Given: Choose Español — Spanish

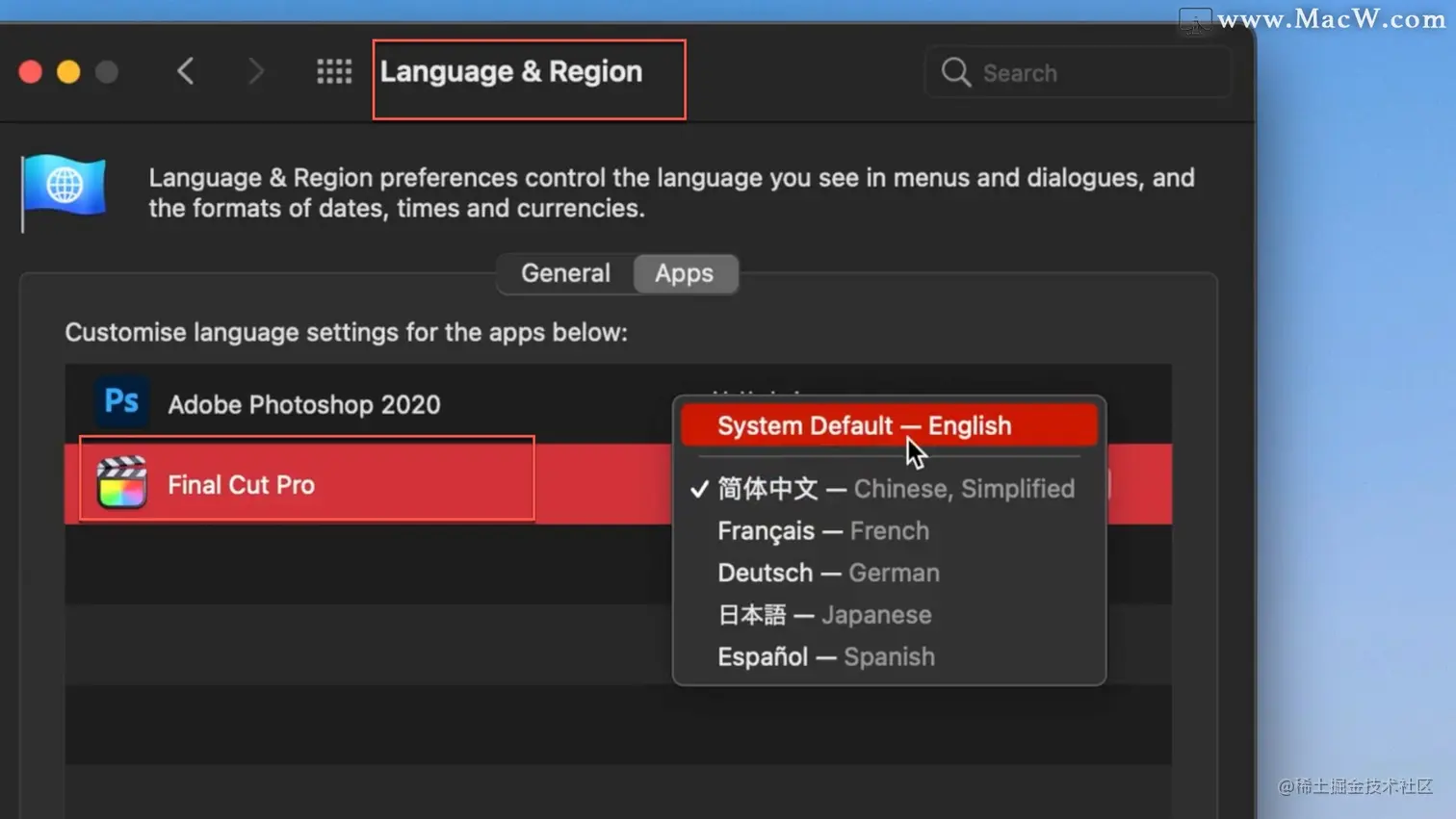Looking at the screenshot, I should pyautogui.click(x=889, y=657).
